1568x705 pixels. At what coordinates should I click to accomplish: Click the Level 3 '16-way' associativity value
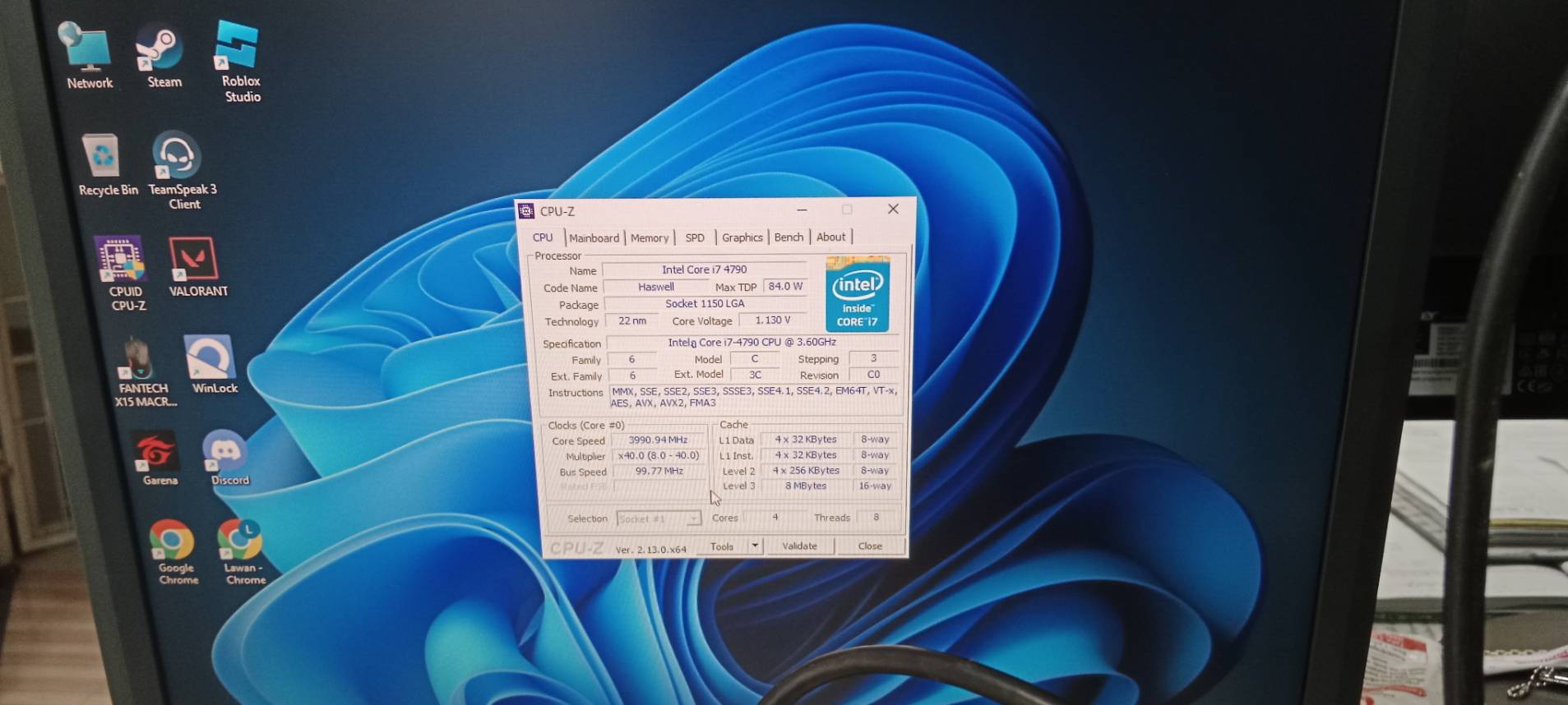(x=875, y=486)
